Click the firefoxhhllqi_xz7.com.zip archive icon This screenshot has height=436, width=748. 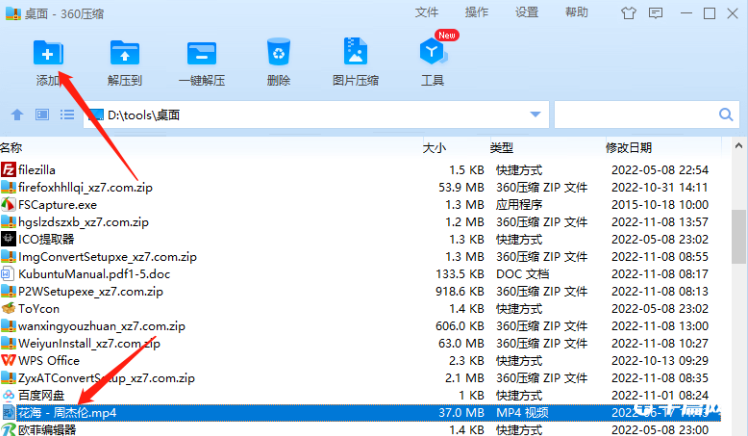coord(8,187)
